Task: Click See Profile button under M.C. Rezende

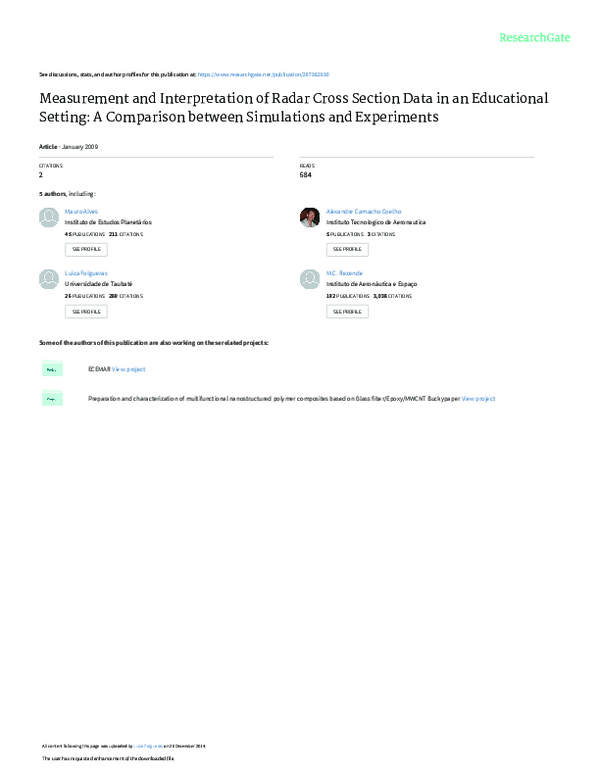Action: 347,311
